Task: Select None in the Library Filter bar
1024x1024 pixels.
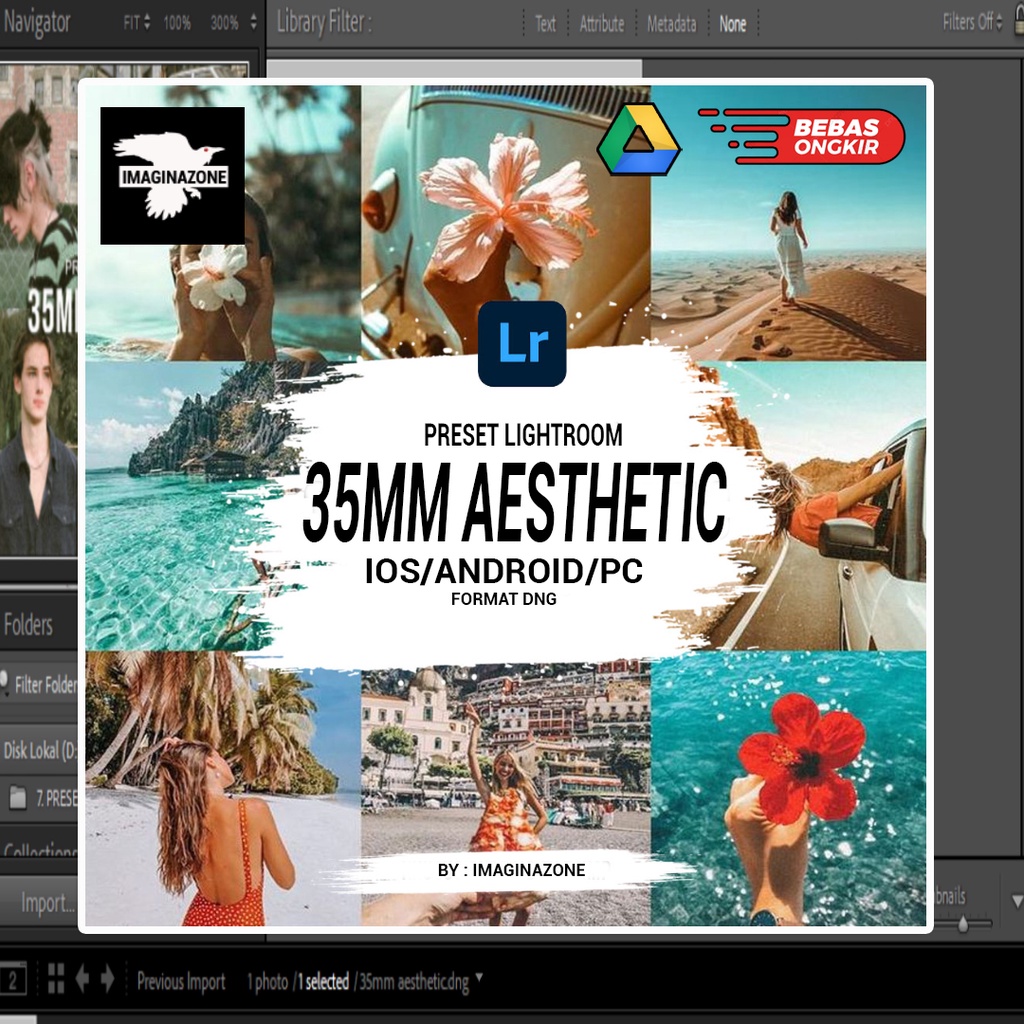Action: 733,24
